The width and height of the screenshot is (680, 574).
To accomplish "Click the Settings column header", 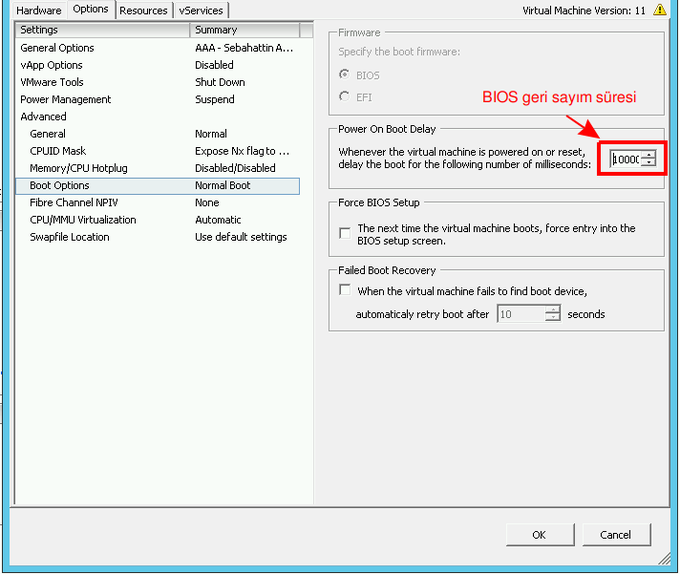I will point(102,30).
